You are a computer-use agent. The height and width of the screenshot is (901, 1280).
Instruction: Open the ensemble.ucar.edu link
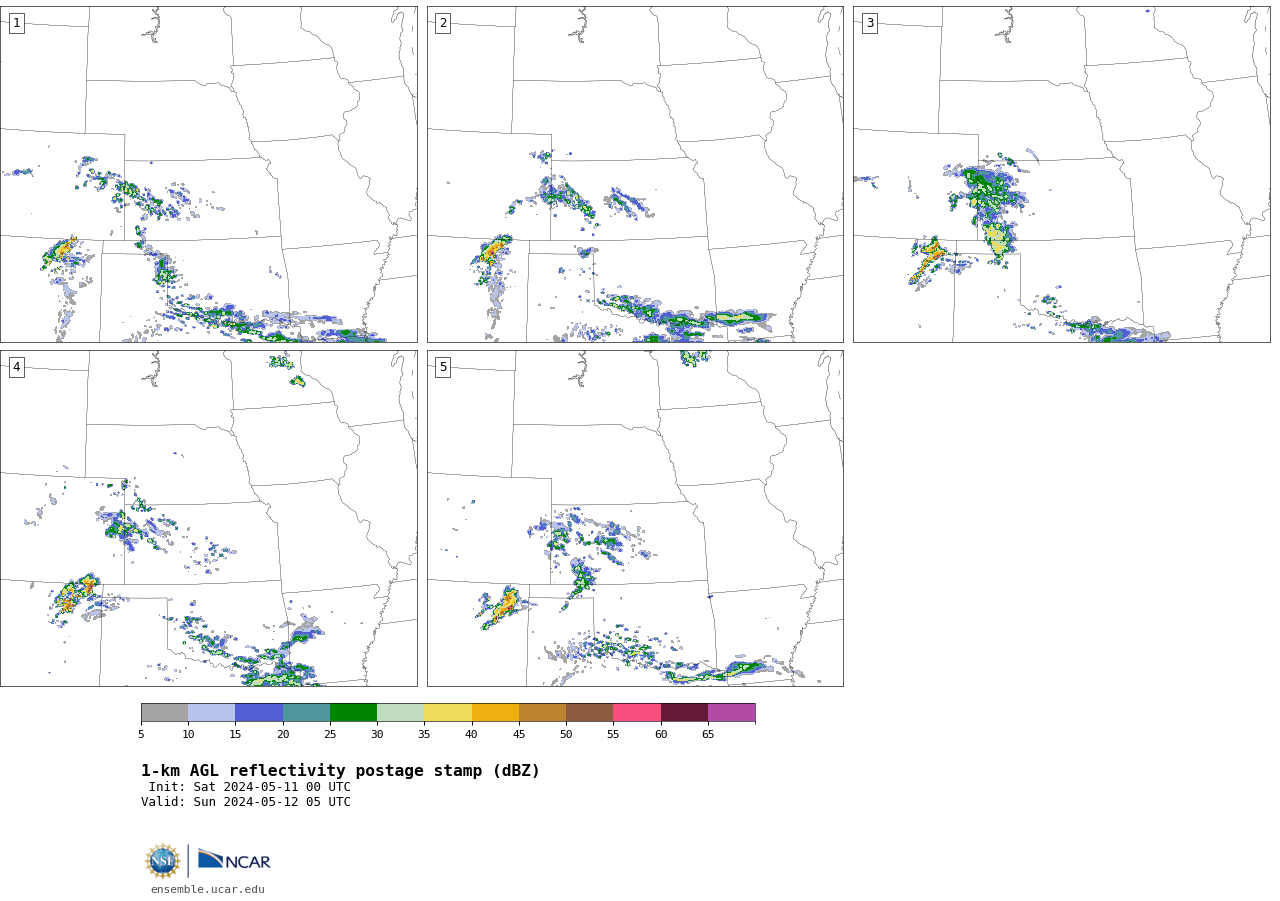pyautogui.click(x=208, y=889)
